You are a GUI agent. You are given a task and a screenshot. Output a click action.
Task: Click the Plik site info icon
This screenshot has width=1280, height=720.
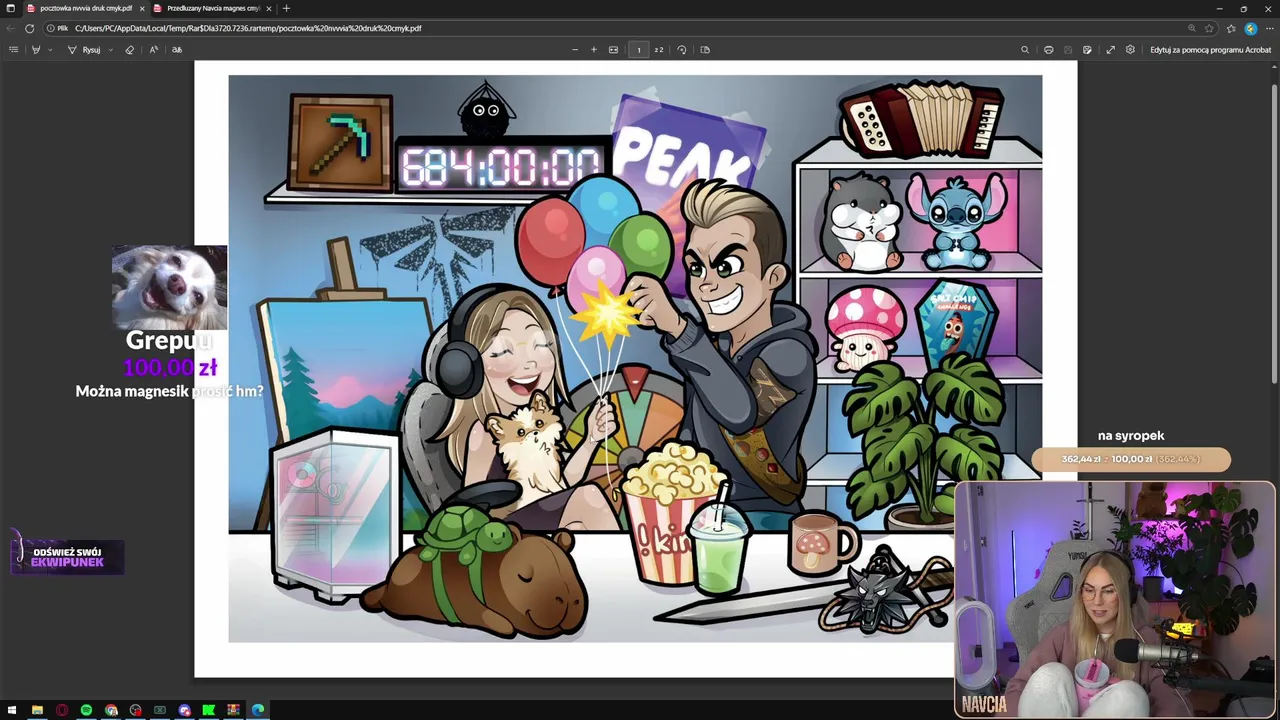point(57,28)
